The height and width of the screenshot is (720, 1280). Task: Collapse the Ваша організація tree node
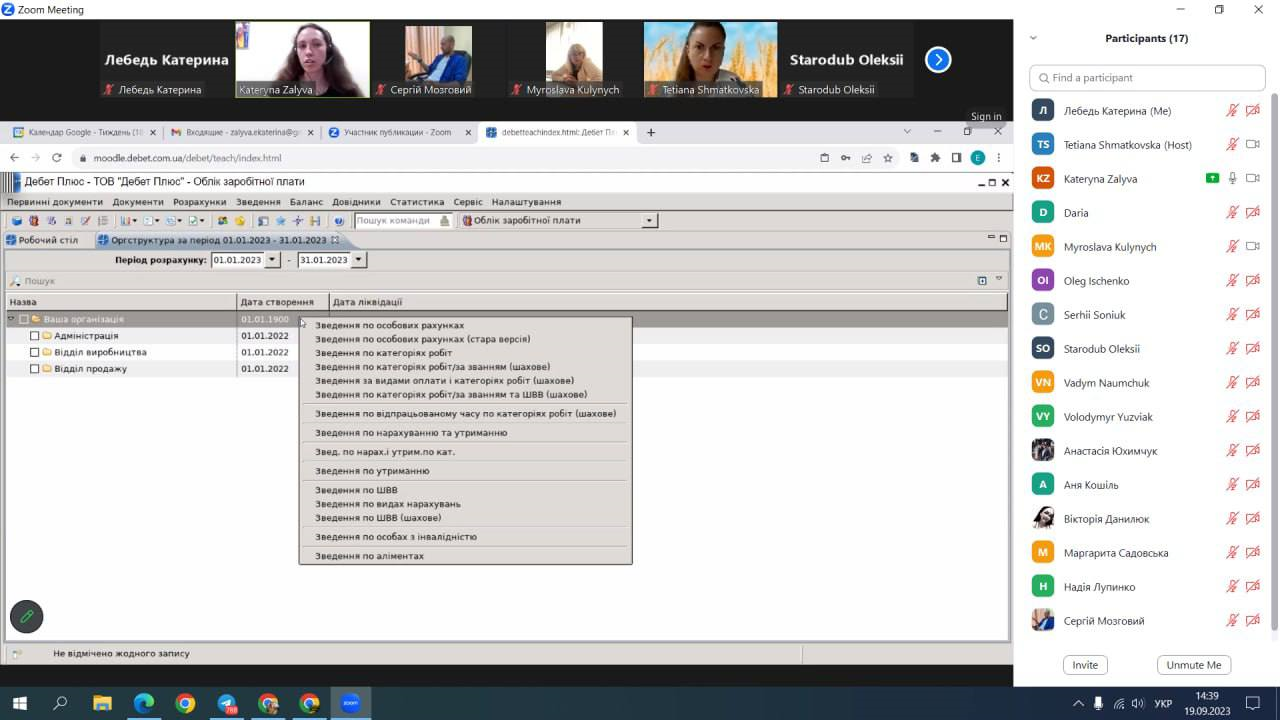pyautogui.click(x=12, y=319)
